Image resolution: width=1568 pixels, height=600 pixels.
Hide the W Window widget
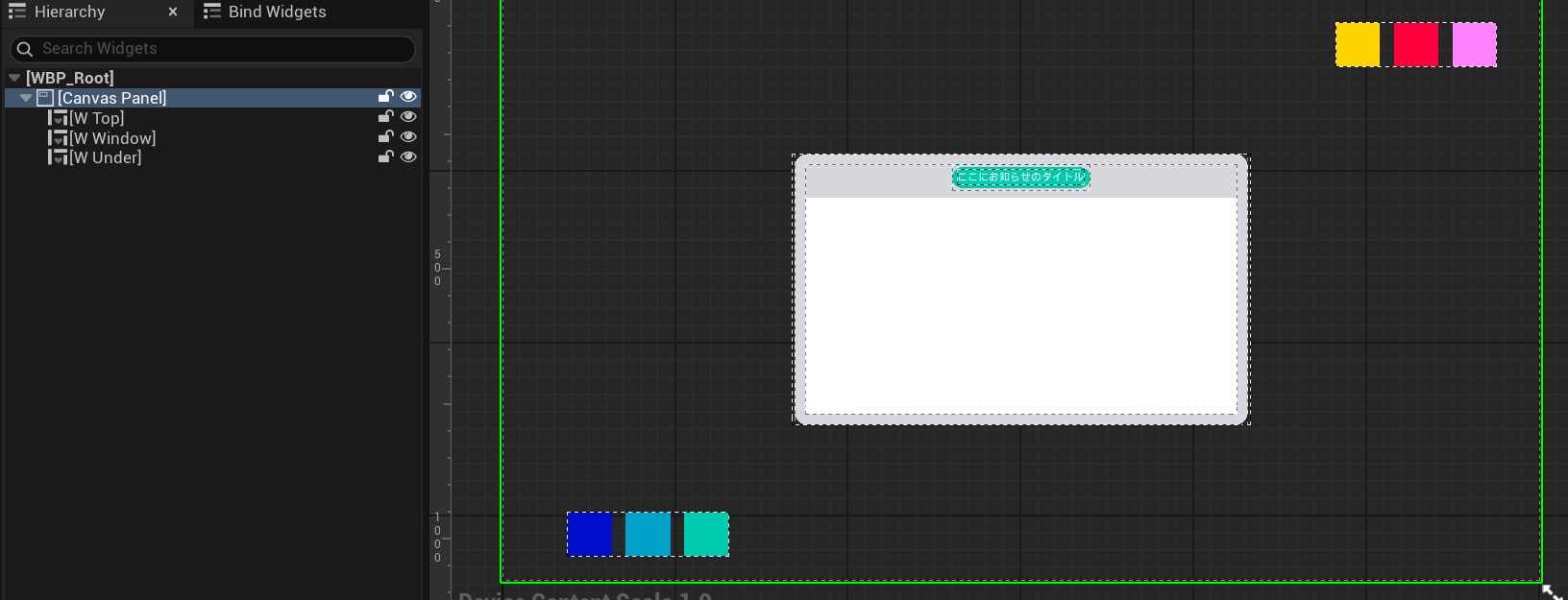point(408,137)
